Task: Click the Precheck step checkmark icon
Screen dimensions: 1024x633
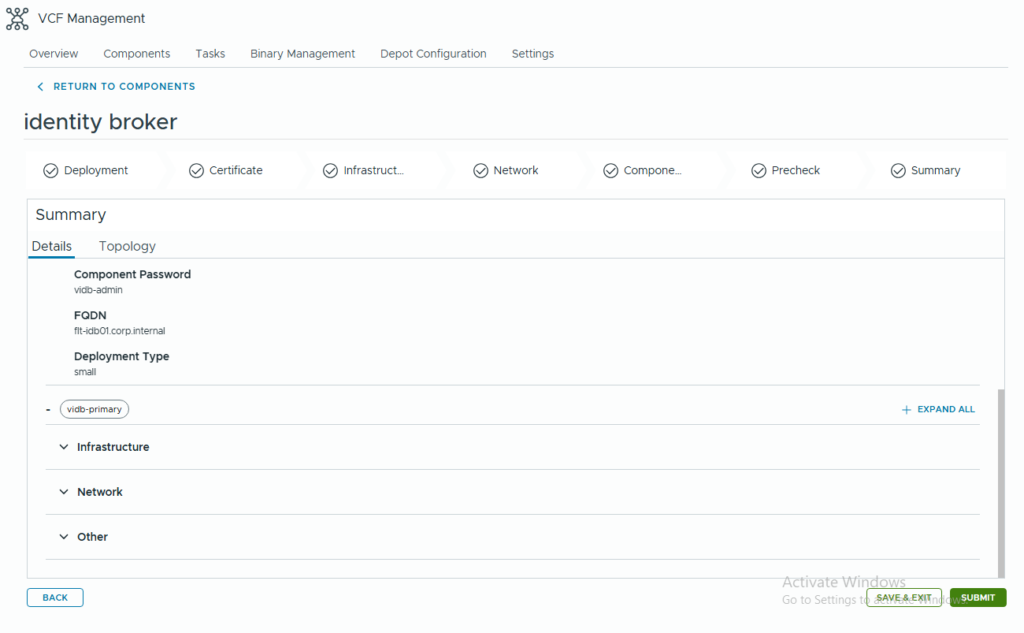Action: pos(759,171)
